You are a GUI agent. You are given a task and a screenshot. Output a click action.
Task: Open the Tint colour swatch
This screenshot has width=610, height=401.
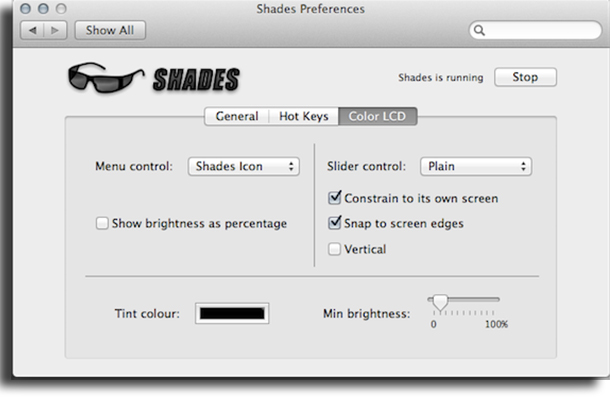pyautogui.click(x=232, y=313)
